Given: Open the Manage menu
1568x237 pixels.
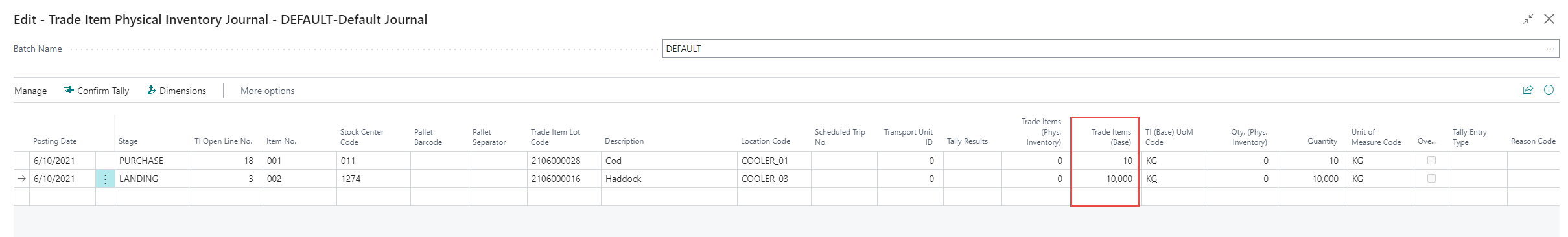Looking at the screenshot, I should click(x=30, y=91).
